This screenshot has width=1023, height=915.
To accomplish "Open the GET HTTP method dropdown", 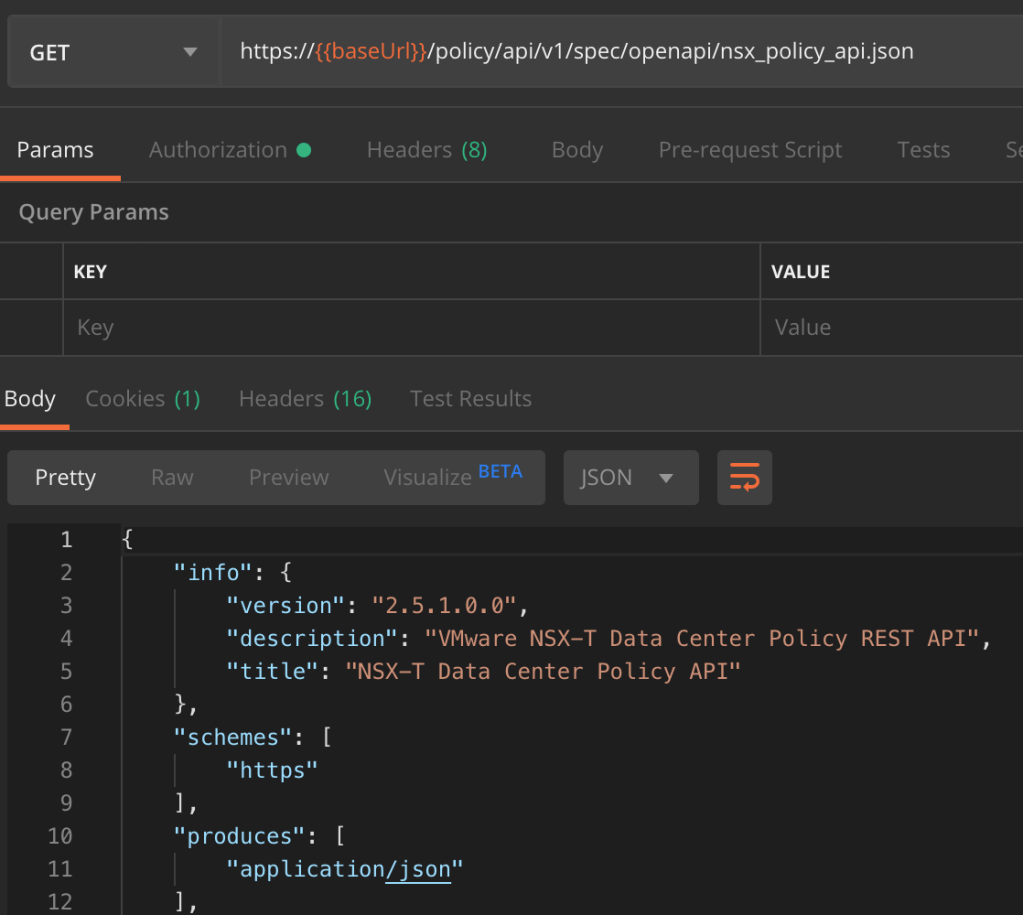I will point(112,52).
